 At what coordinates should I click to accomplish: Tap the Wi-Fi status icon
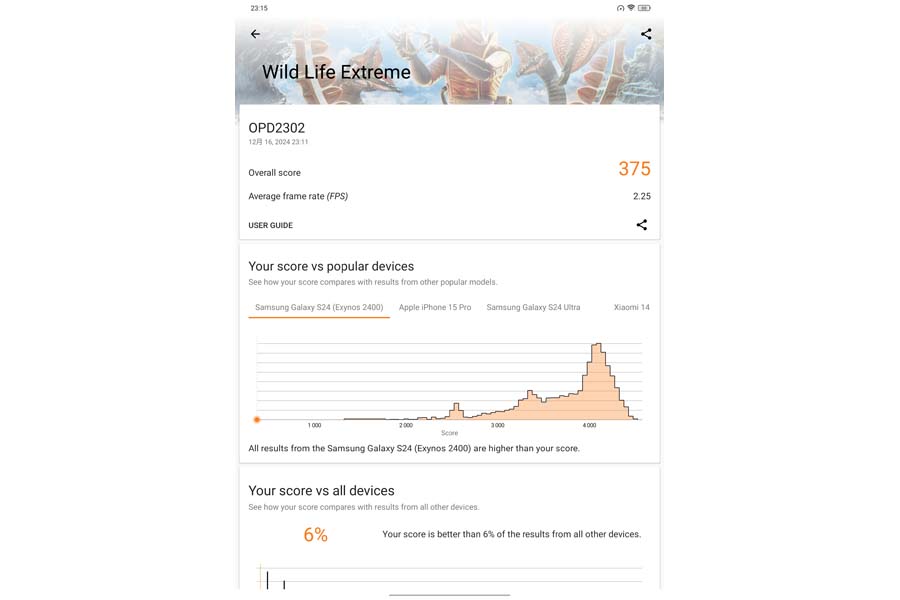point(631,8)
